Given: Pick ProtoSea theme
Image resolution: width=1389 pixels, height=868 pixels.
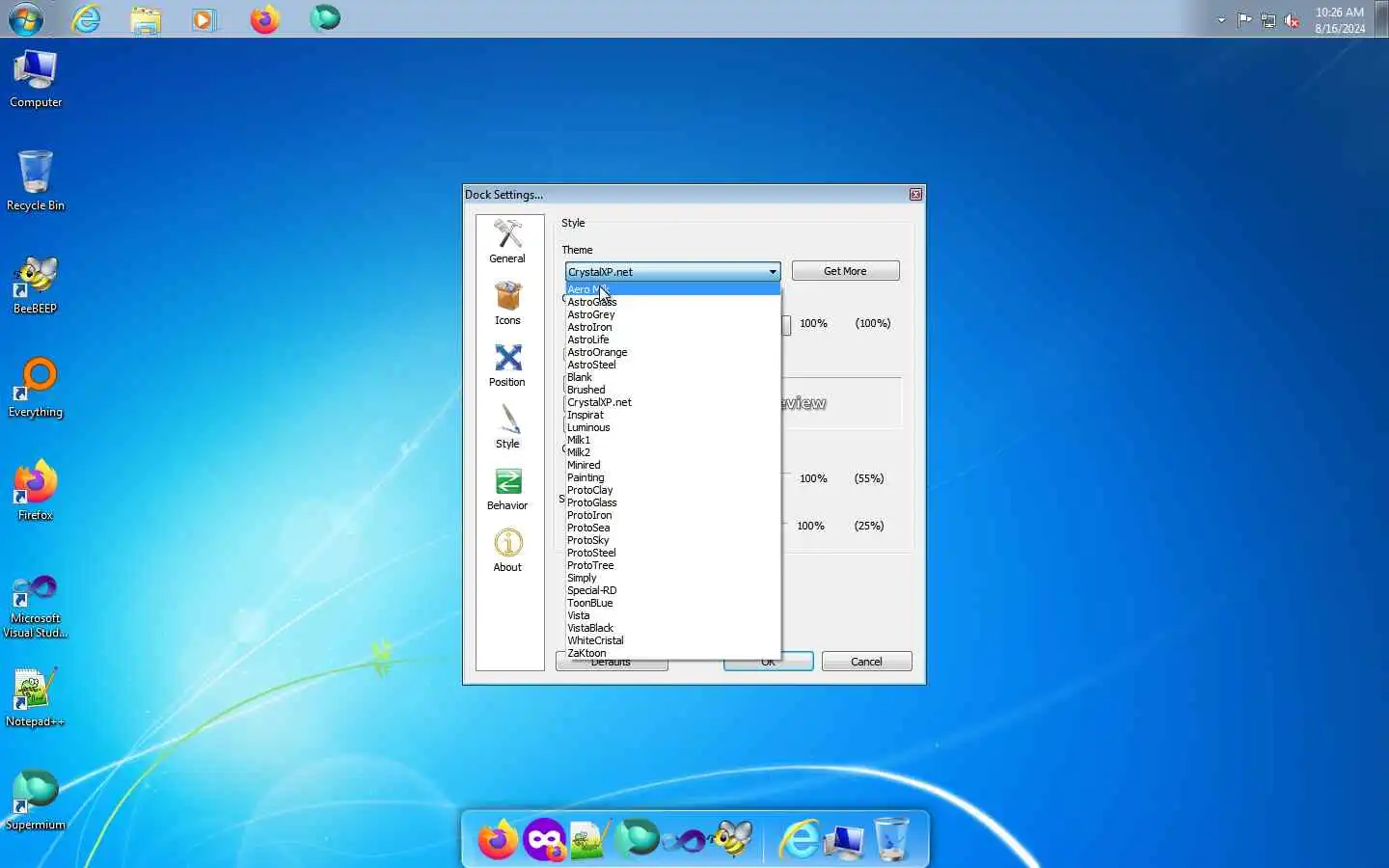Looking at the screenshot, I should (672, 528).
